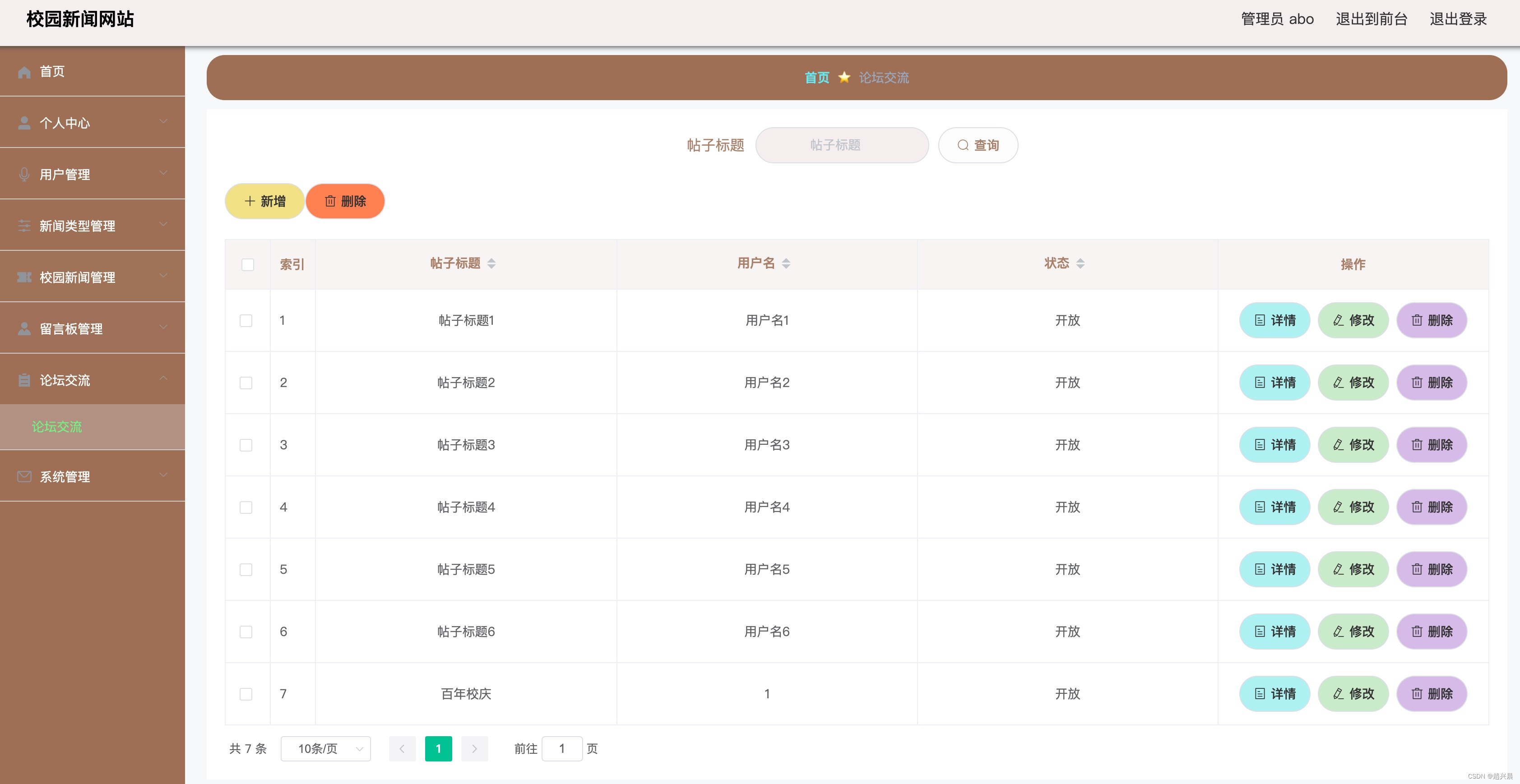Select the 论坛交流 submenu item

(x=93, y=427)
